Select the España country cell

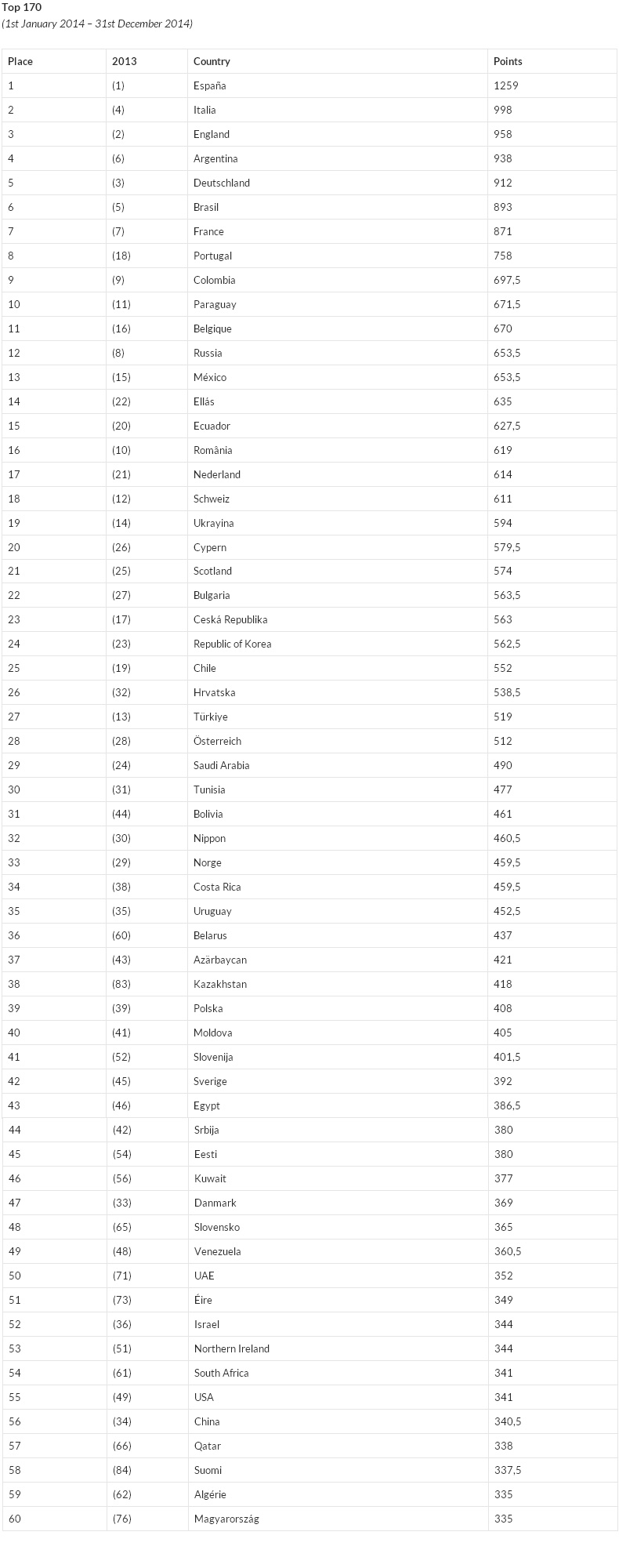pos(209,85)
